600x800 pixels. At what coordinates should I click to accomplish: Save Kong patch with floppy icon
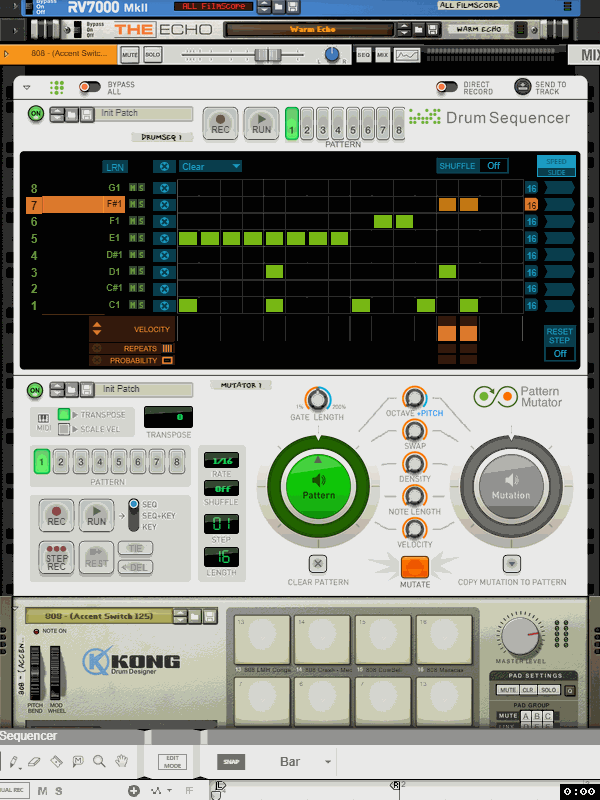point(210,616)
